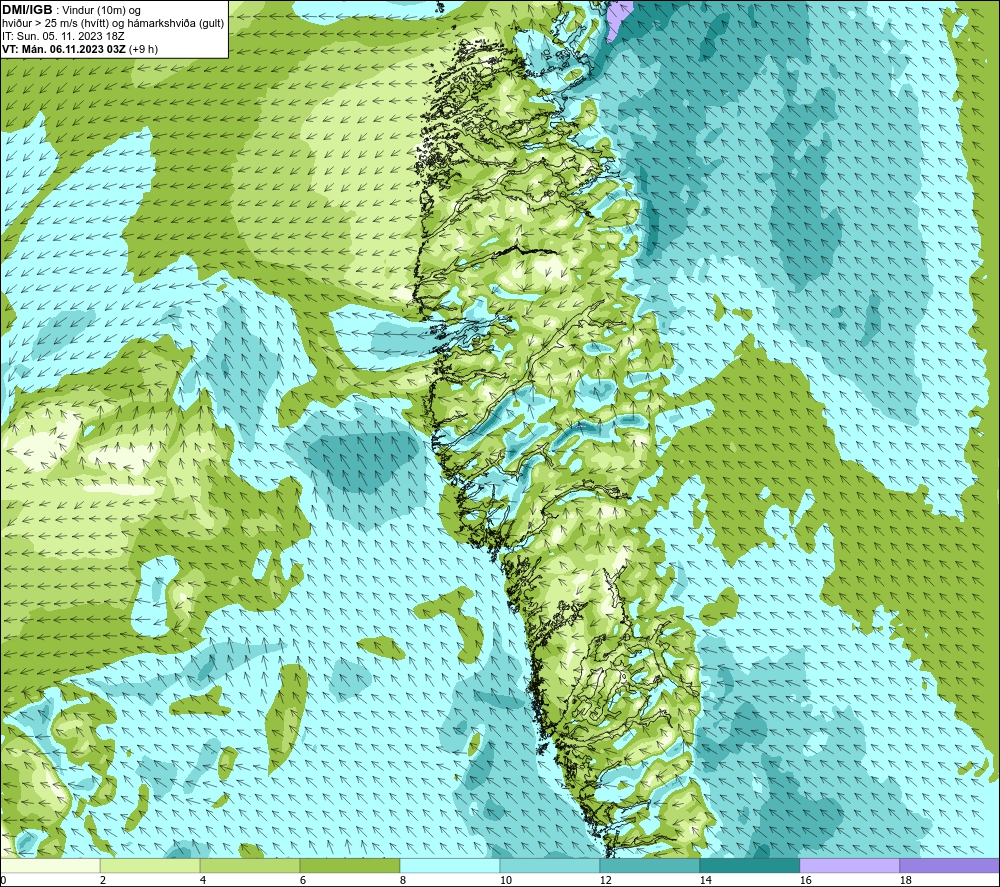The width and height of the screenshot is (1000, 887).
Task: Click the '(+9 h)' forecast offset text
Action: [143, 49]
